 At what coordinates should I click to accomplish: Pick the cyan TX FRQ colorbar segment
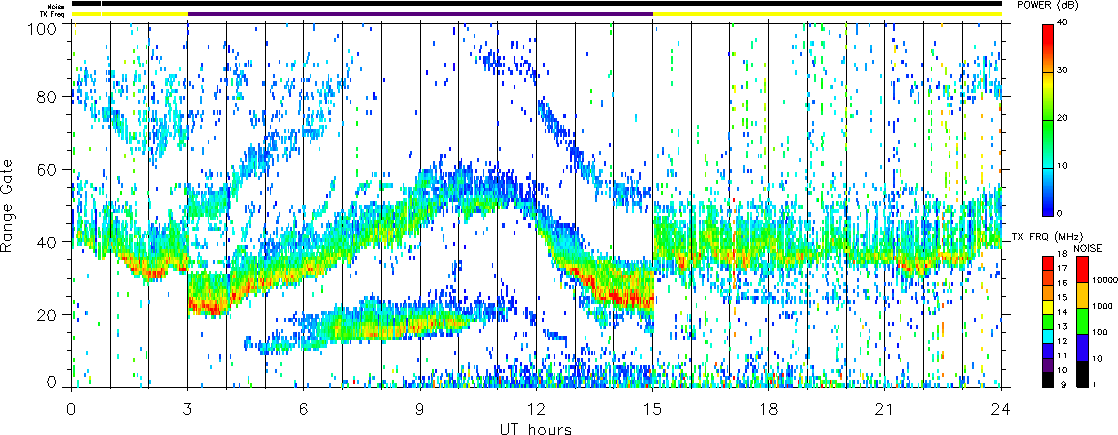click(x=1048, y=336)
